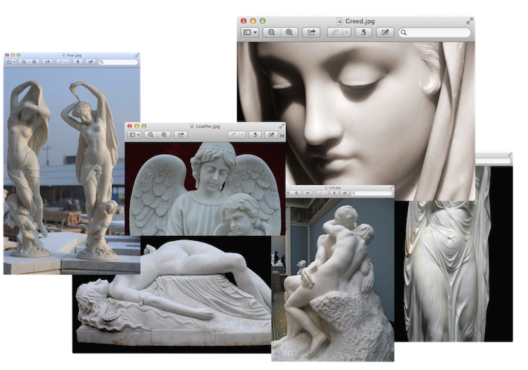This screenshot has width=528, height=370.
Task: Zoom in on the Greed.jpg window
Action: tap(289, 32)
